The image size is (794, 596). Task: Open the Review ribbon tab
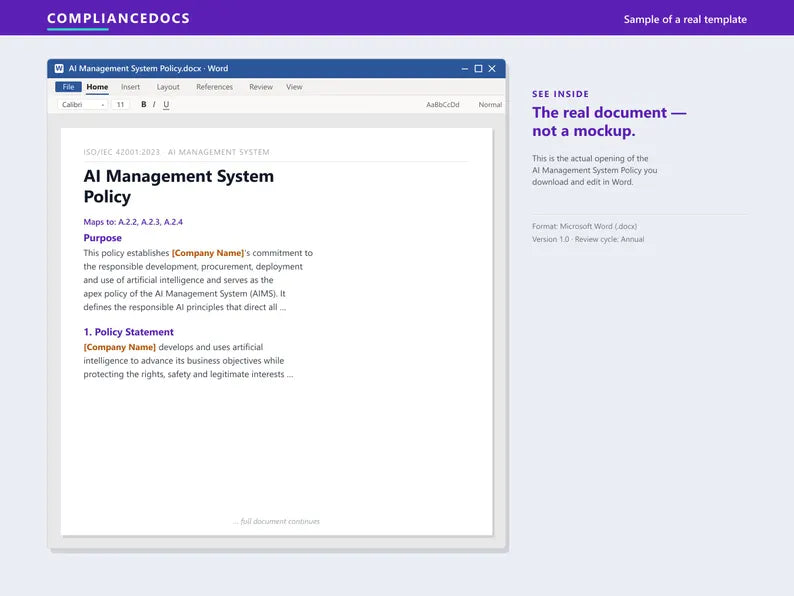(x=261, y=87)
